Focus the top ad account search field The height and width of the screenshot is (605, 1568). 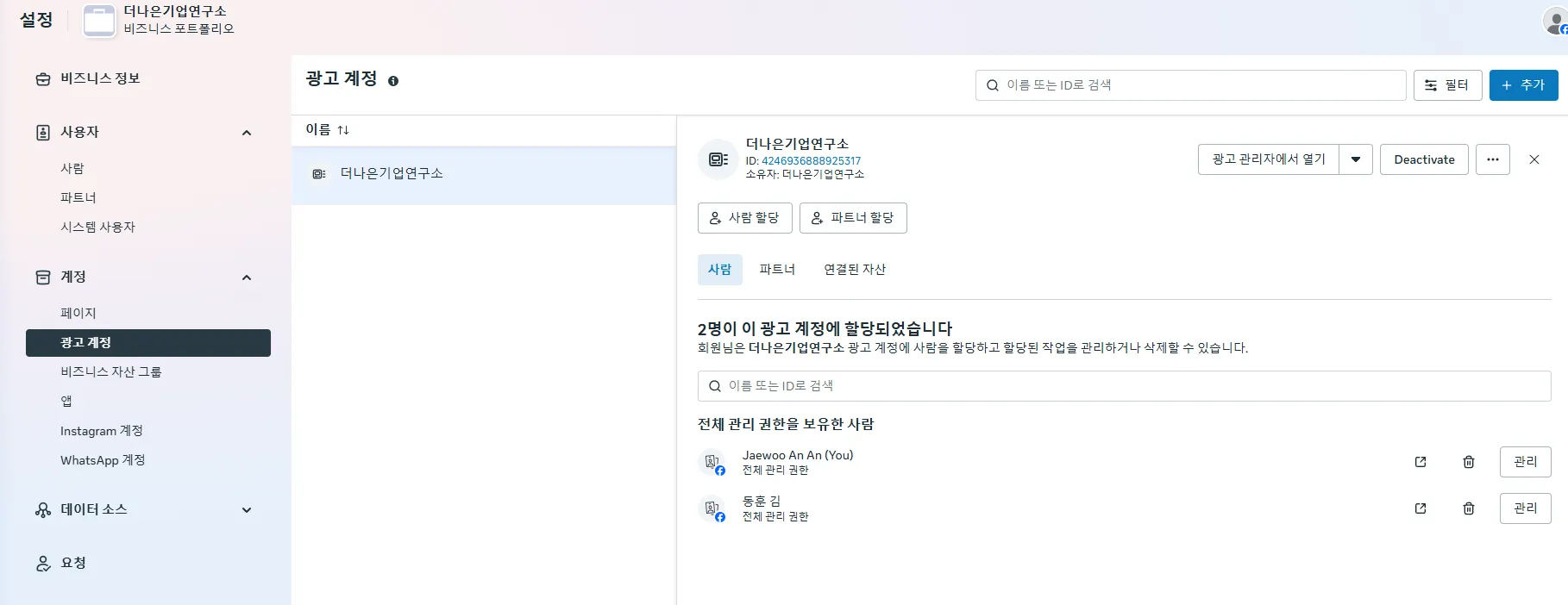pyautogui.click(x=1191, y=85)
